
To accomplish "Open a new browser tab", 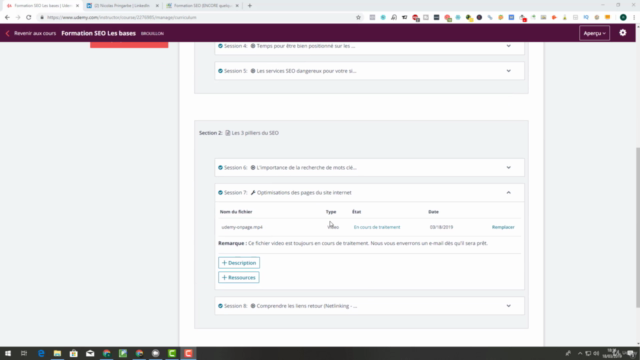I will 250,6.
